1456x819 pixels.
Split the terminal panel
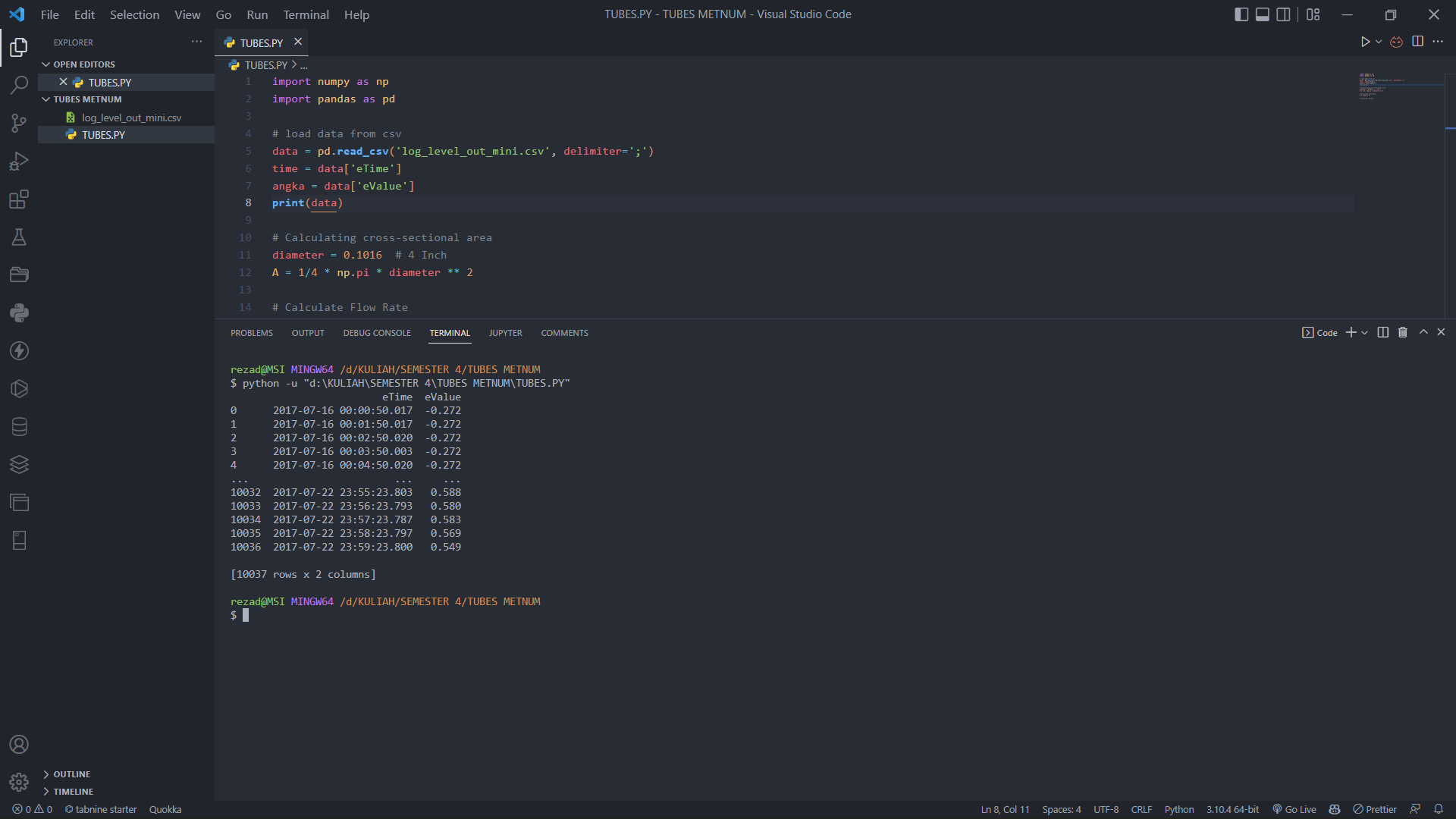(1382, 332)
